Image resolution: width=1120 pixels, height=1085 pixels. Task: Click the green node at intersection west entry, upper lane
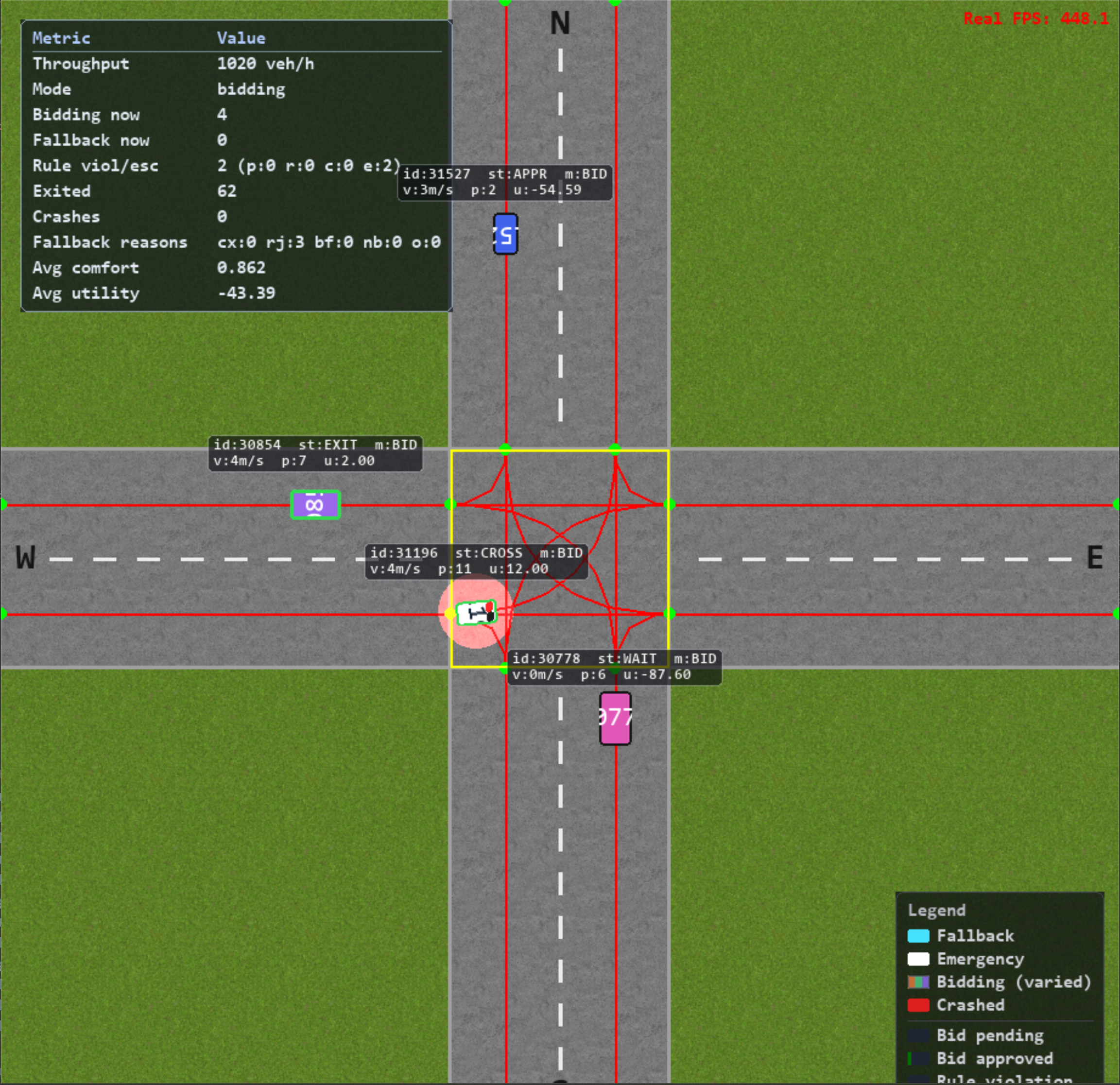[x=450, y=504]
